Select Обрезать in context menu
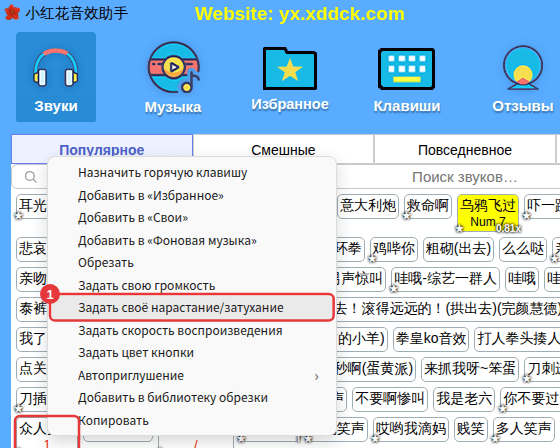 point(192,263)
